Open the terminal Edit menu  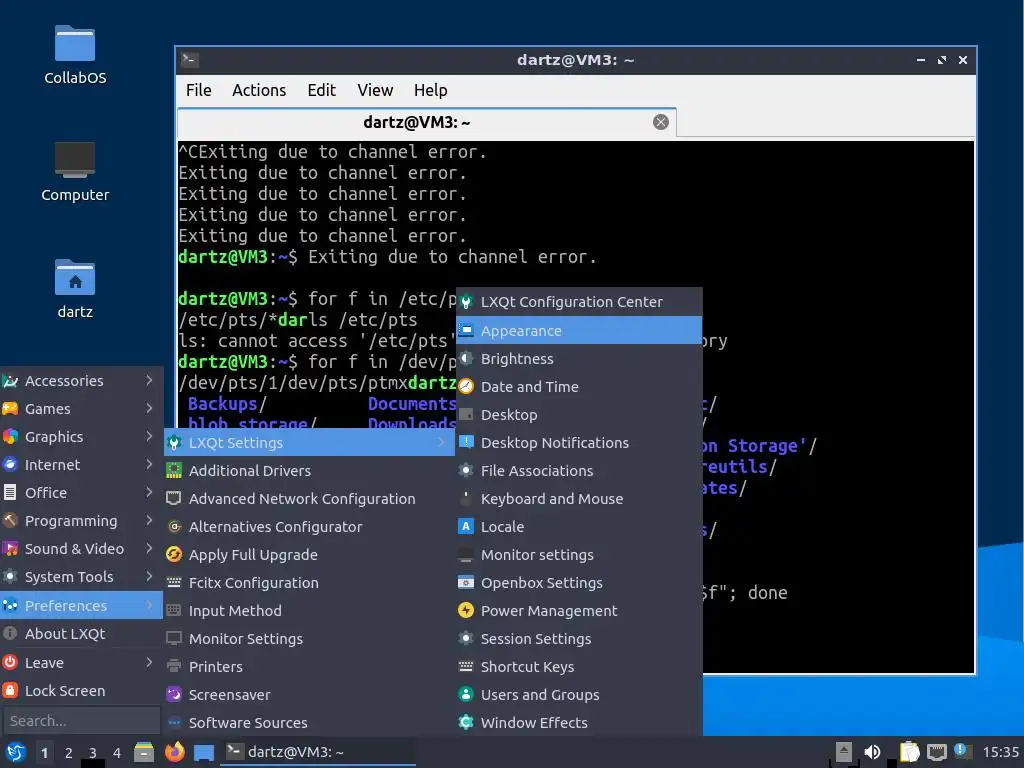[321, 90]
